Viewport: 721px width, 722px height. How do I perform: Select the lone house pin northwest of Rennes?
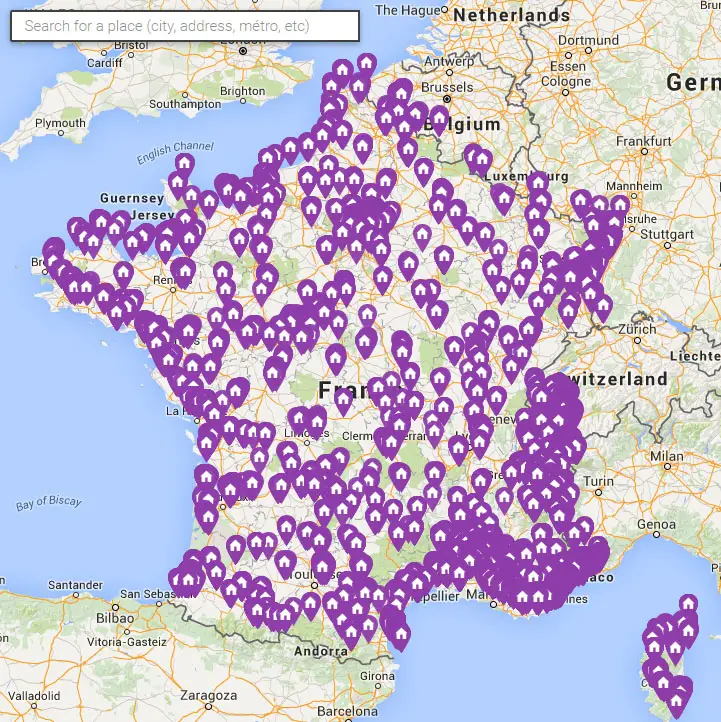point(123,274)
